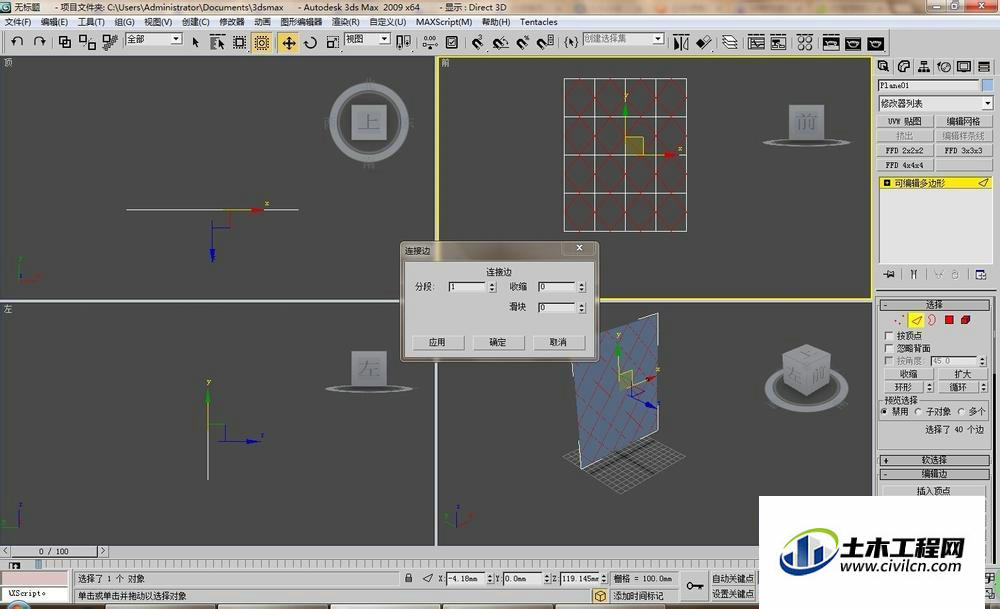
Task: Toggle the Percent Snap icon
Action: [x=523, y=43]
